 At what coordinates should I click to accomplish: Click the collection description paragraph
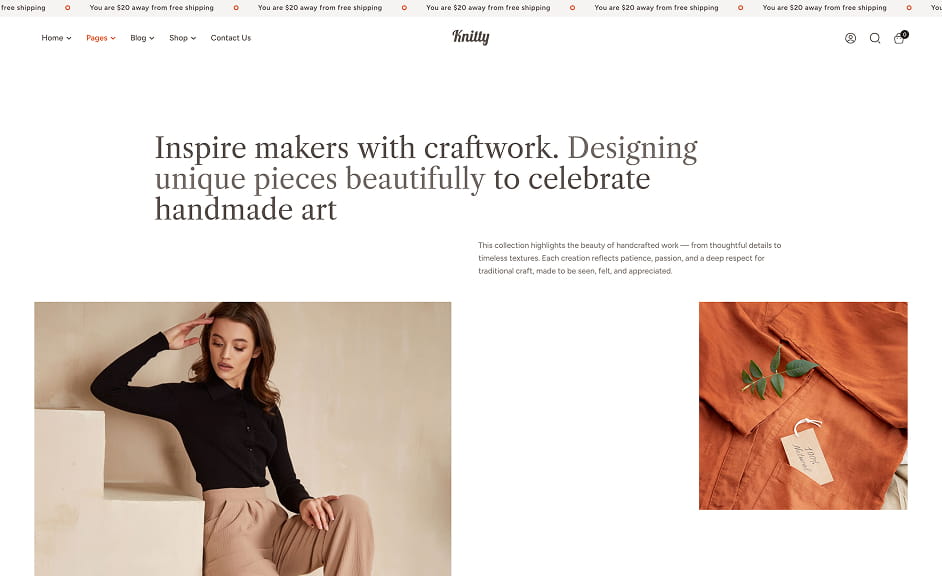point(630,258)
